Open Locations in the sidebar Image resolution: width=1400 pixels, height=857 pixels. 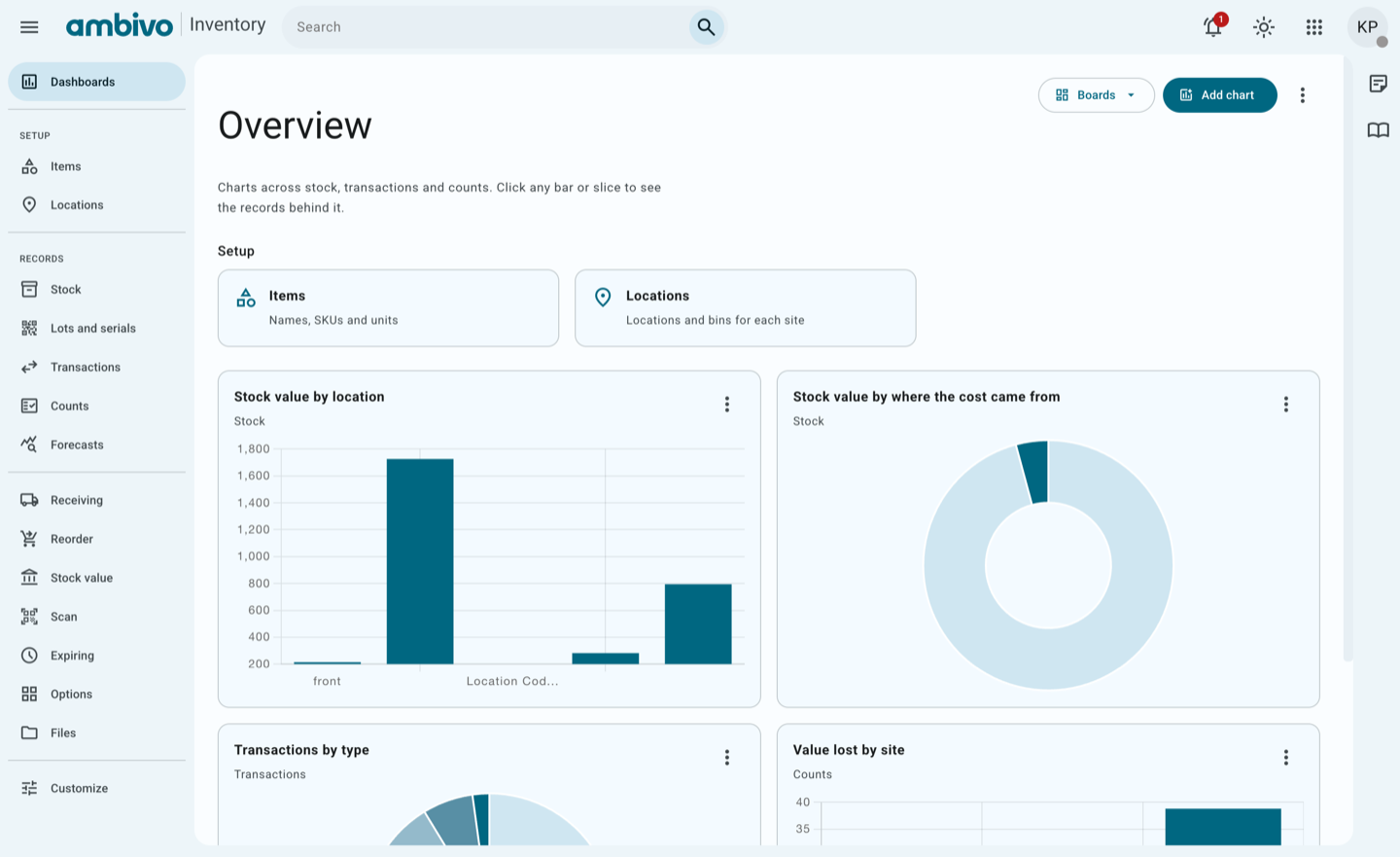96,205
